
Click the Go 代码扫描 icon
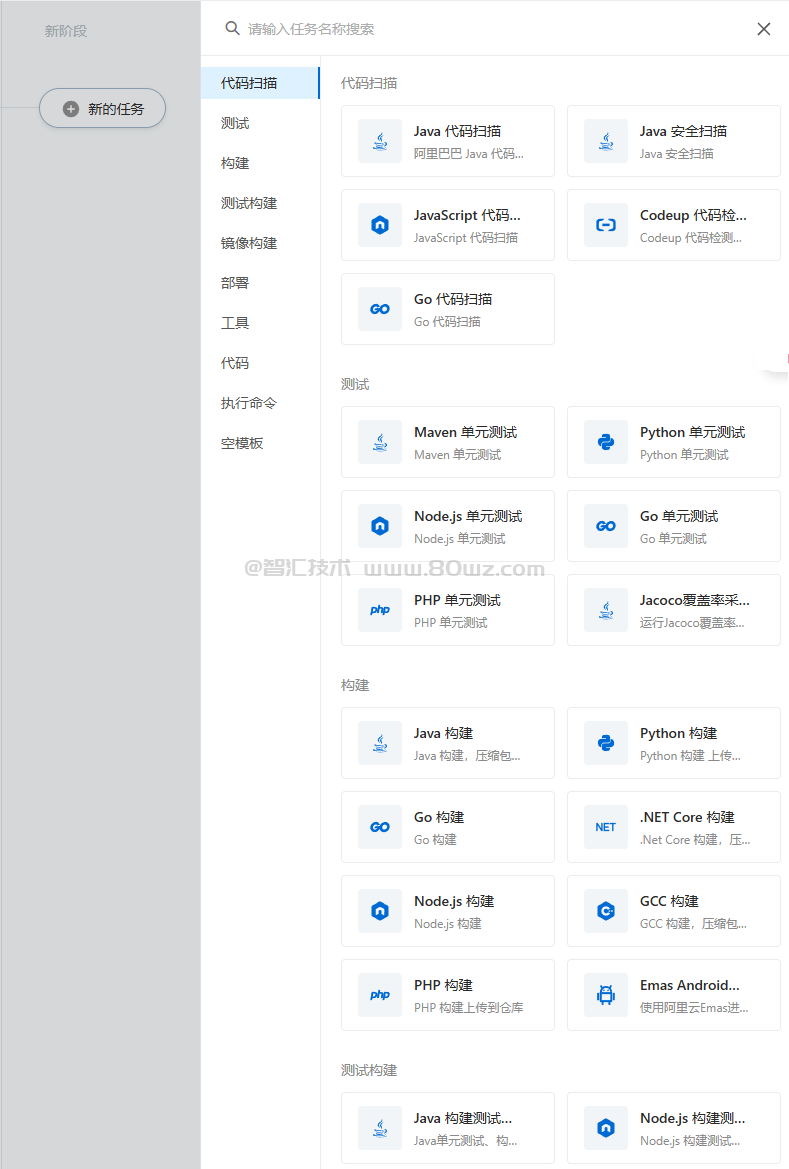click(380, 310)
